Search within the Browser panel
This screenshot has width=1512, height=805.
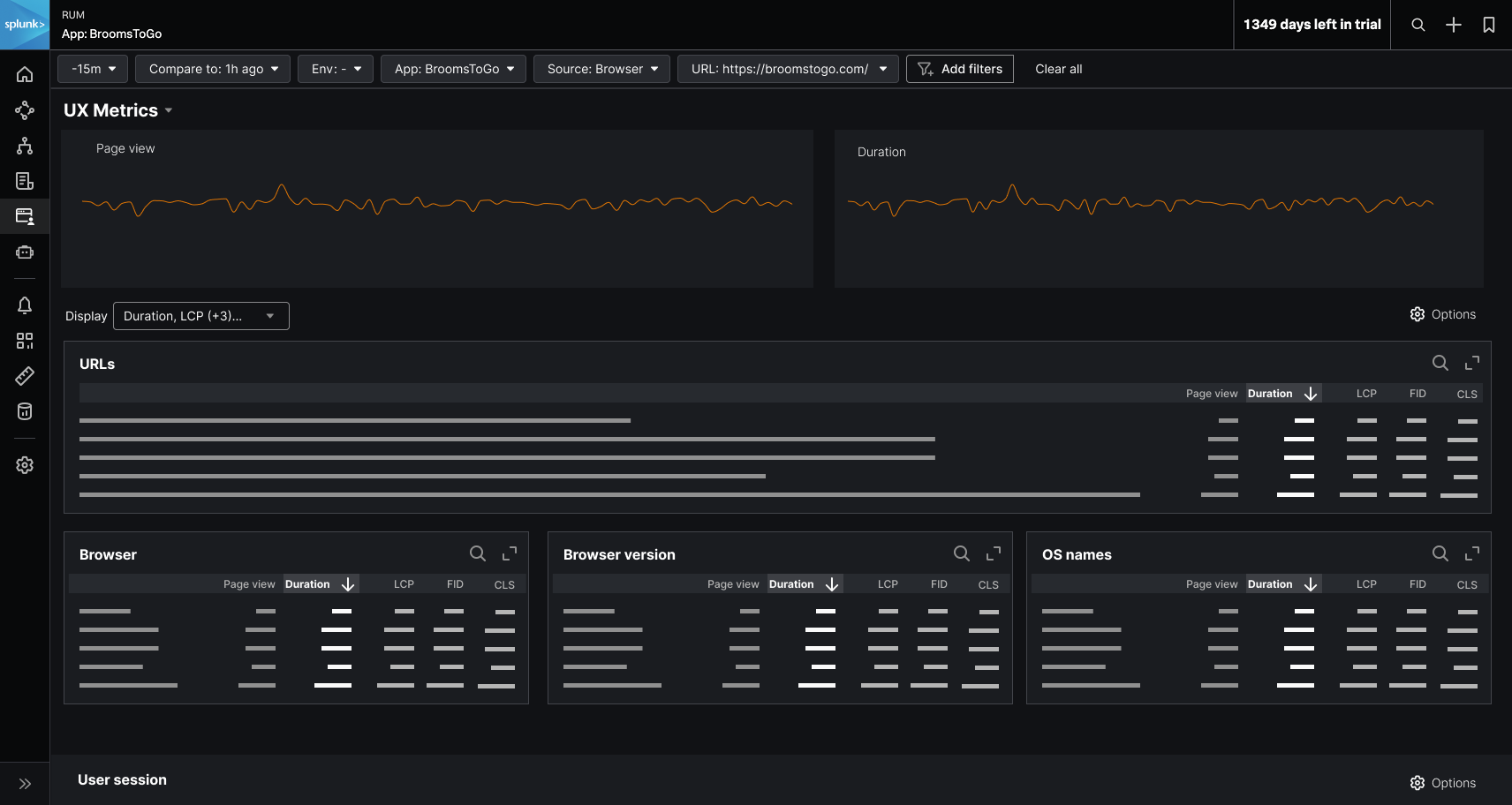pyautogui.click(x=478, y=553)
